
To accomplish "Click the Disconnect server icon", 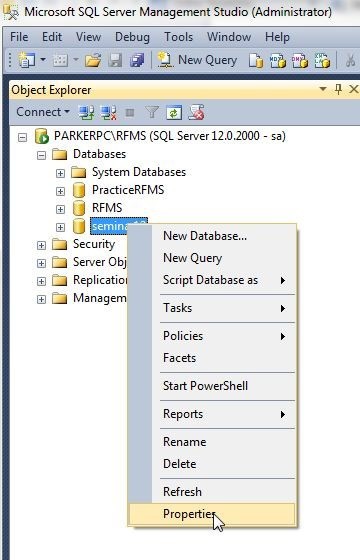I will click(109, 112).
